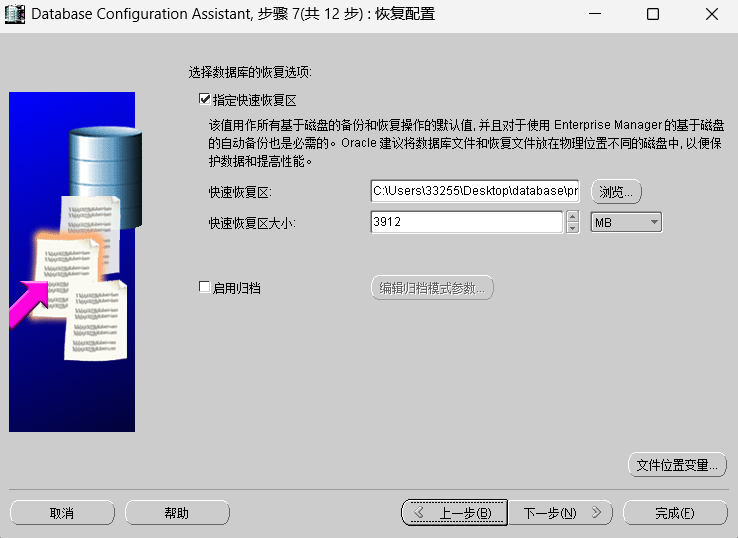Click the 快速恢复区大小 label
The width and height of the screenshot is (738, 538).
pyautogui.click(x=252, y=223)
